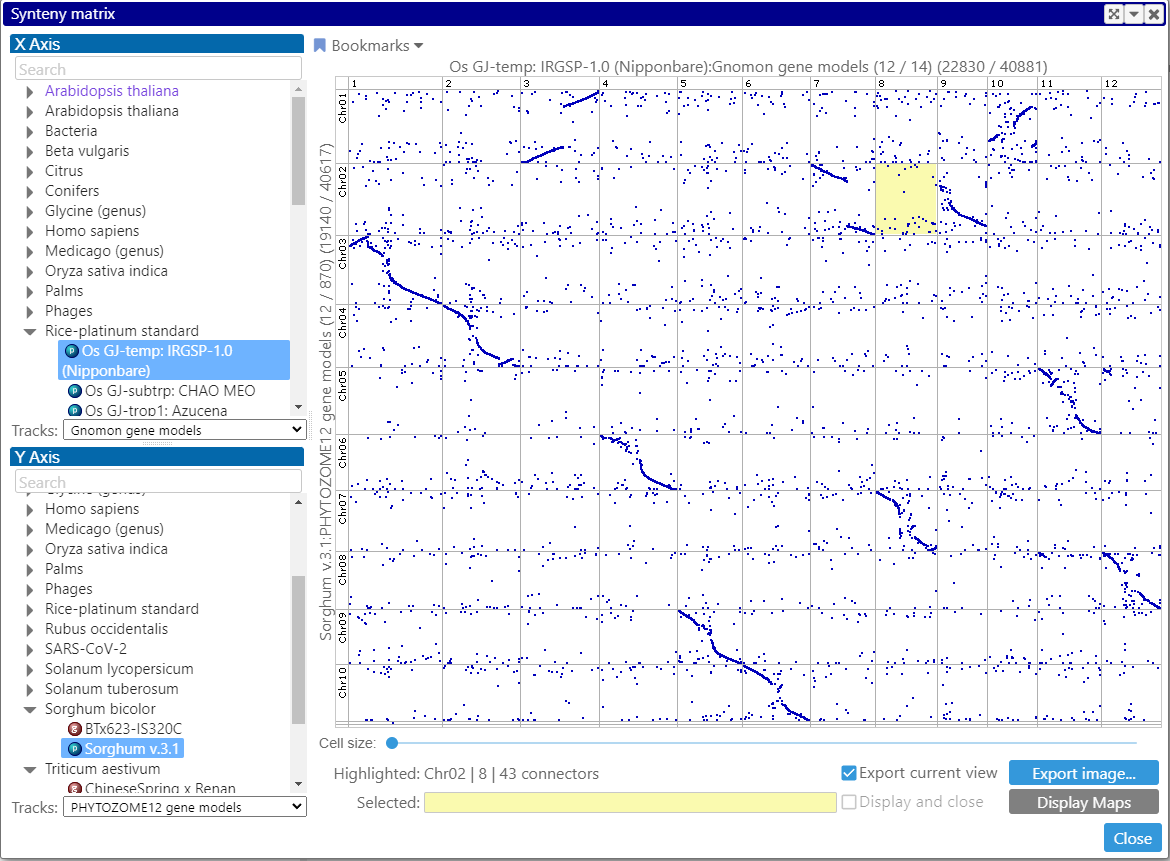1170x861 pixels.
Task: Select ChineseSpring x Renan map
Action: click(160, 789)
